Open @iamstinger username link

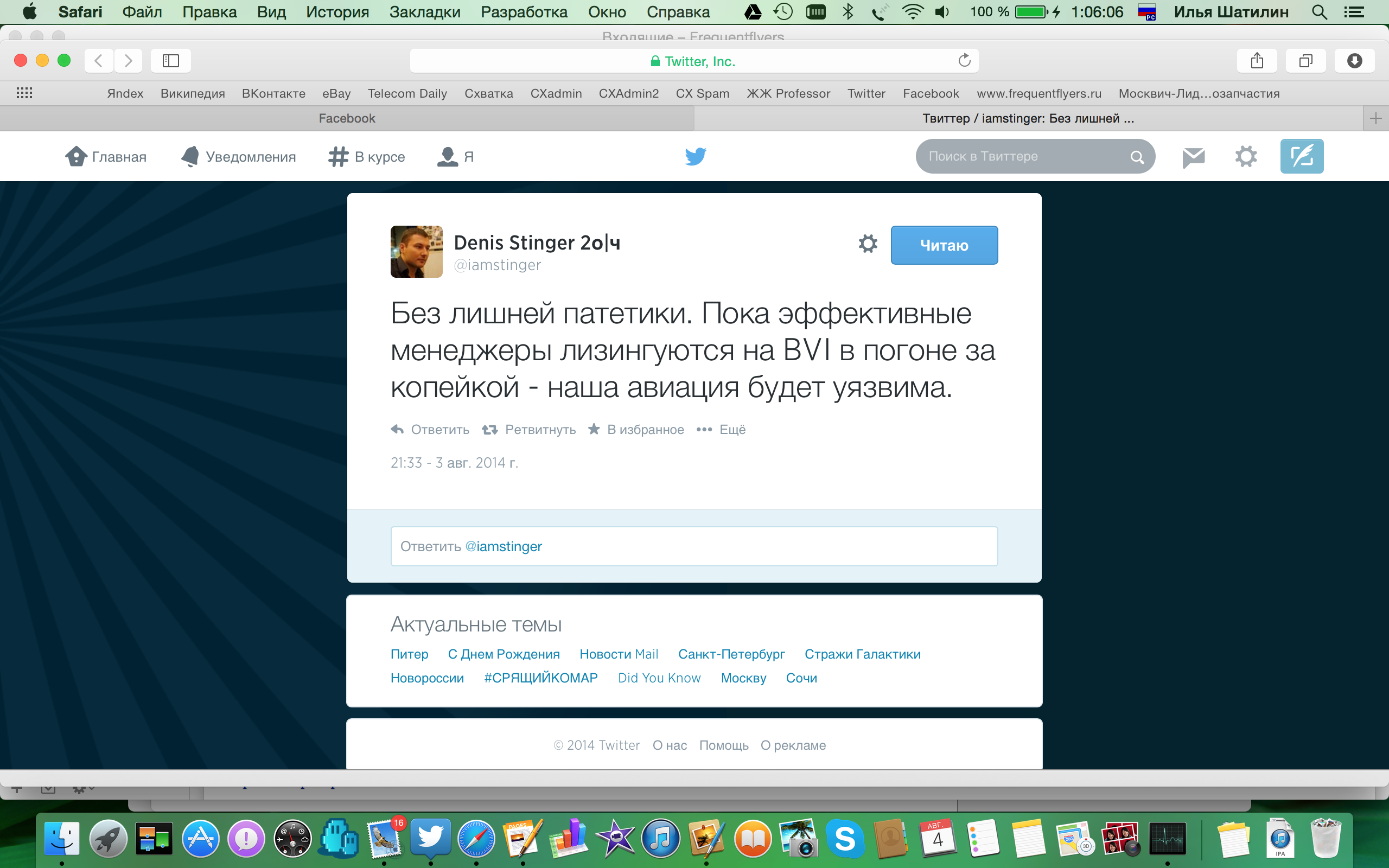[x=497, y=265]
